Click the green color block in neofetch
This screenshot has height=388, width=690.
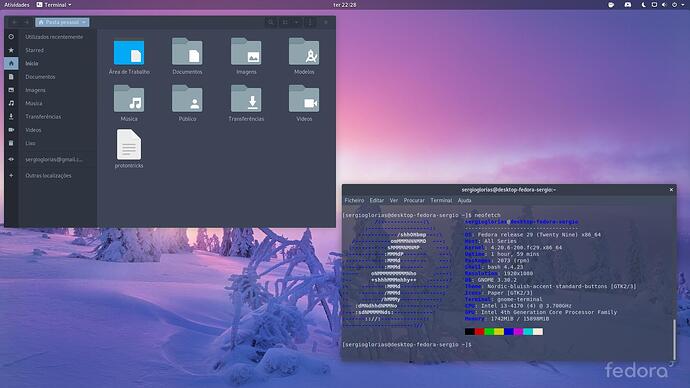[x=489, y=332]
